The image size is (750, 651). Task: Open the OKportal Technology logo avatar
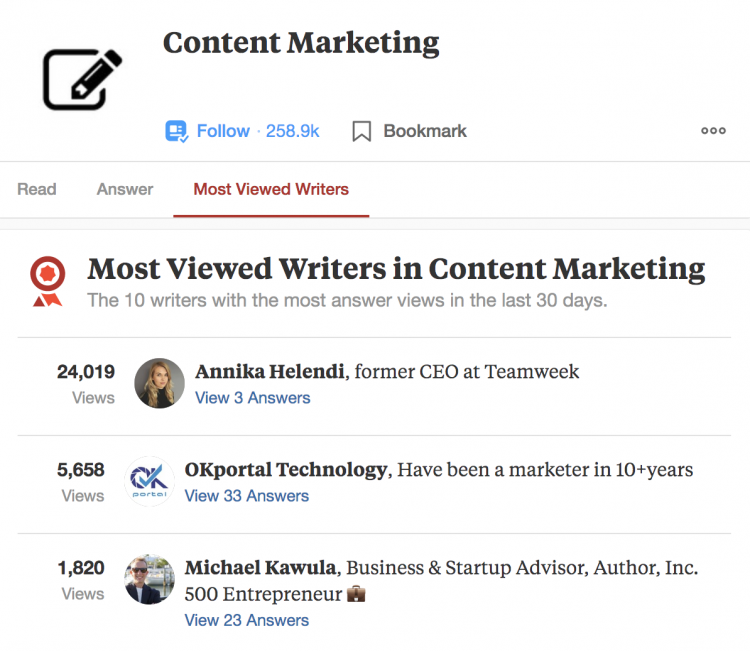pyautogui.click(x=149, y=481)
